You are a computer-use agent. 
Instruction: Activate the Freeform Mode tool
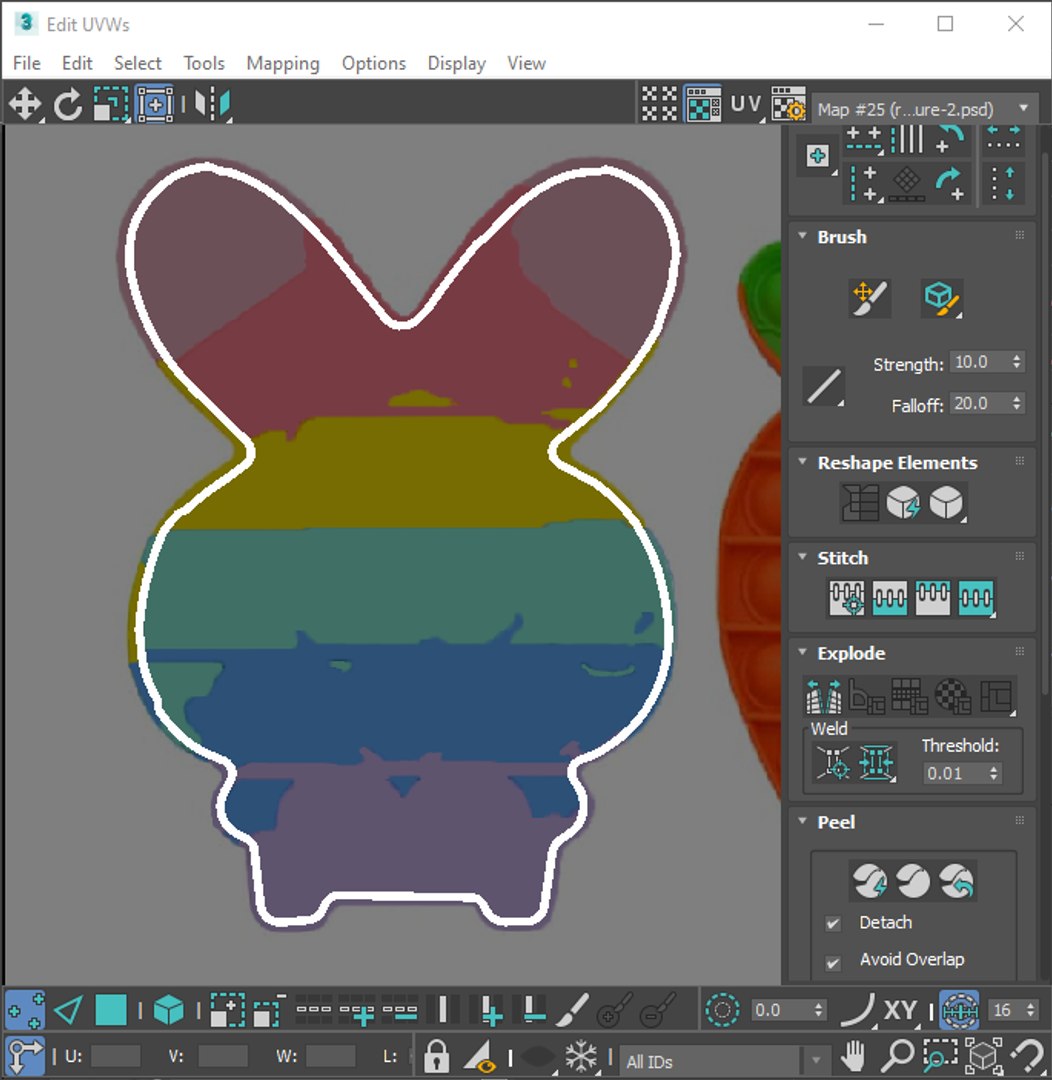[155, 105]
